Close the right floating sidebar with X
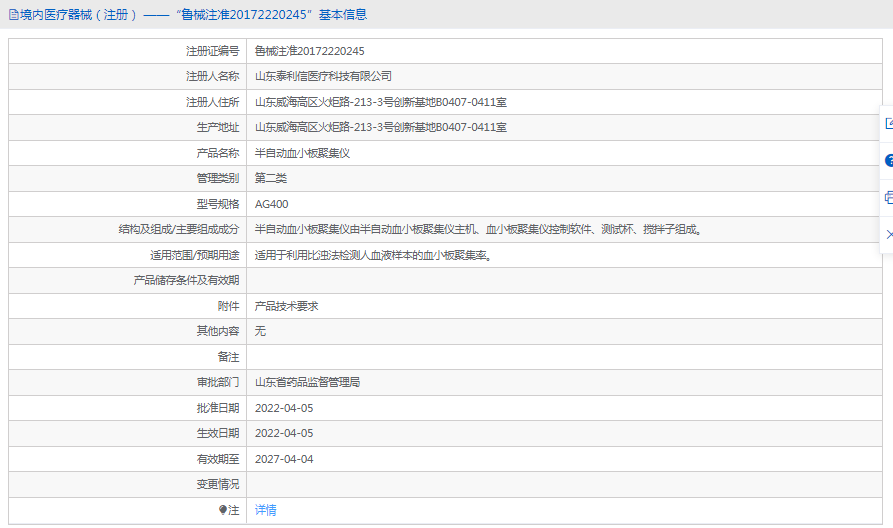The image size is (893, 528). tap(890, 234)
